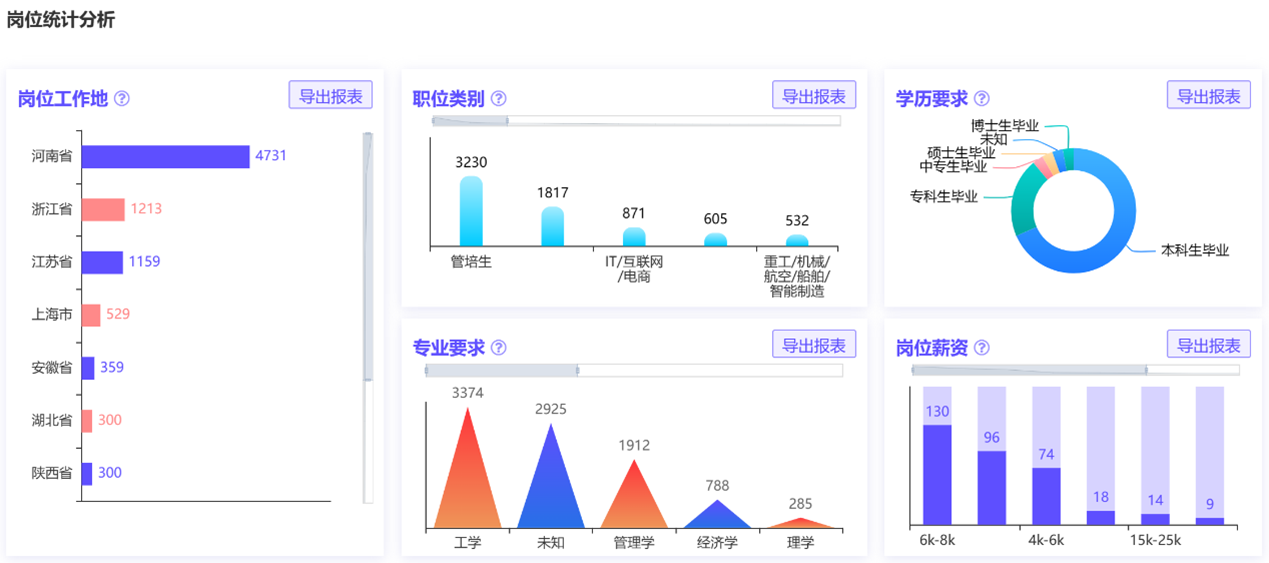Click the 专业要求 horizontal zoom slider
1269x563 pixels.
[502, 370]
